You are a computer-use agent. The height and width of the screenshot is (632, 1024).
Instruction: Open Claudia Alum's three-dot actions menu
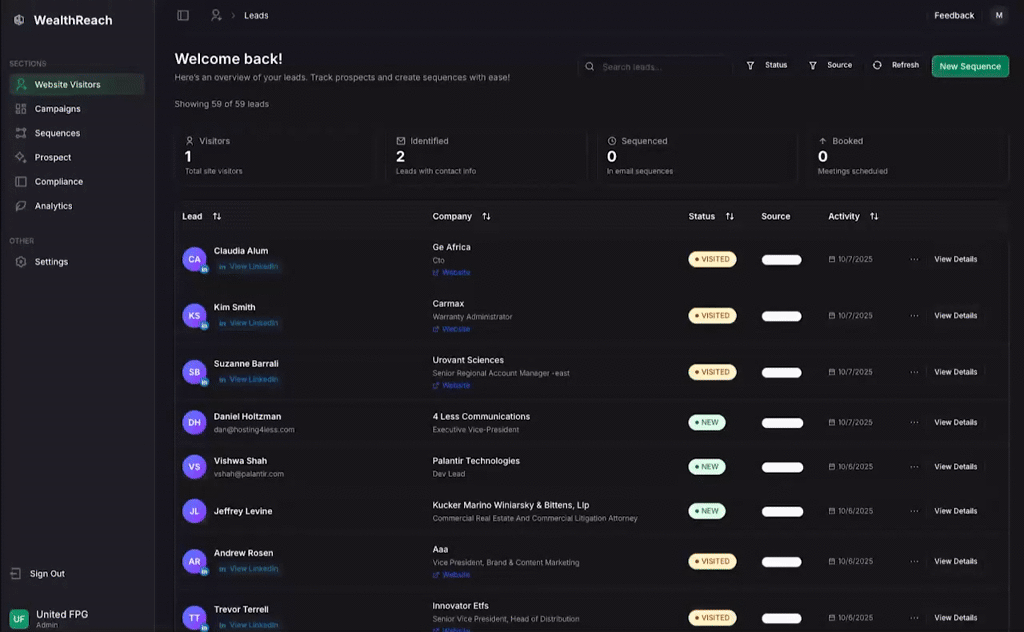coord(914,259)
